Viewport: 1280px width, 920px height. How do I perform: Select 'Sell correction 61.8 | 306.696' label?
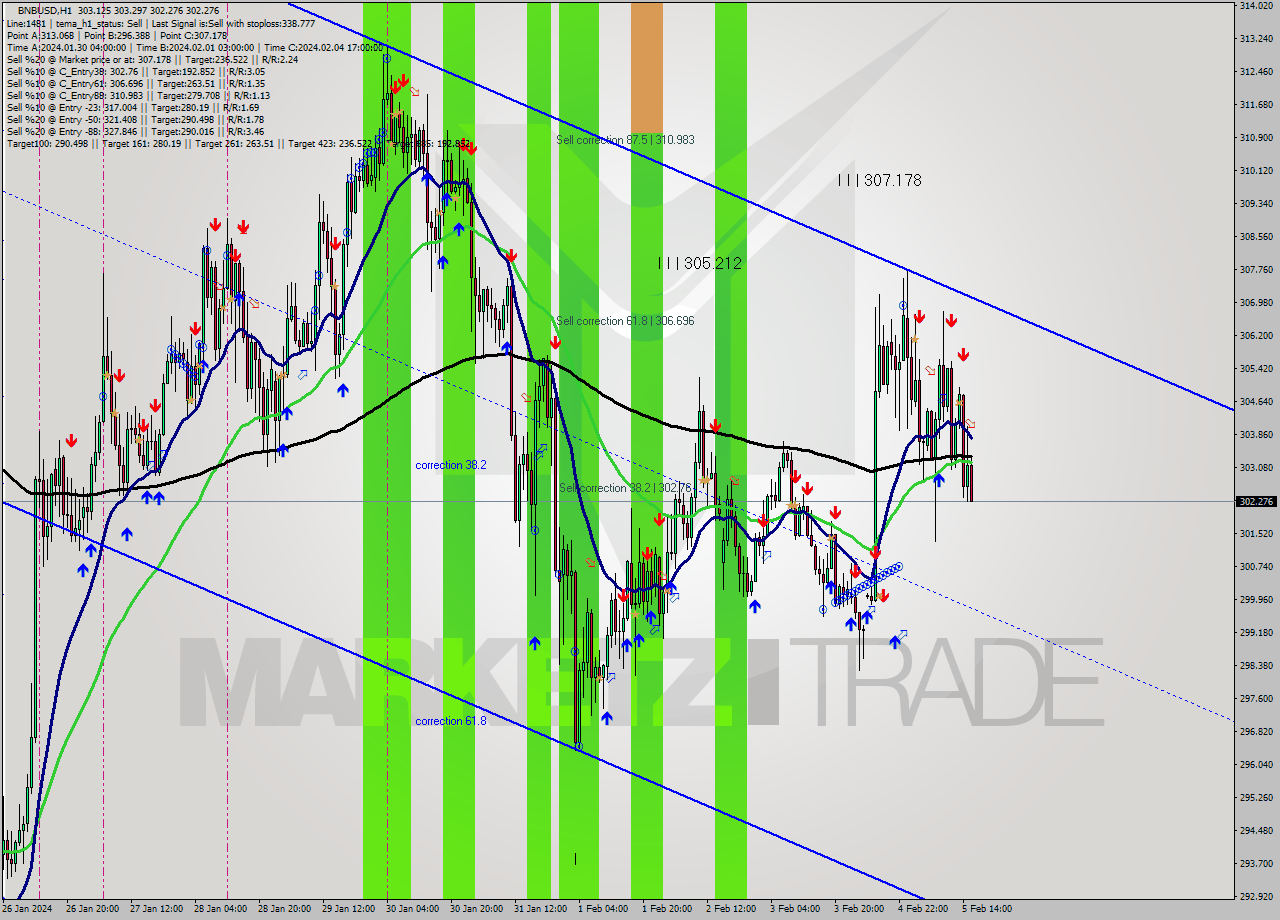tap(625, 321)
